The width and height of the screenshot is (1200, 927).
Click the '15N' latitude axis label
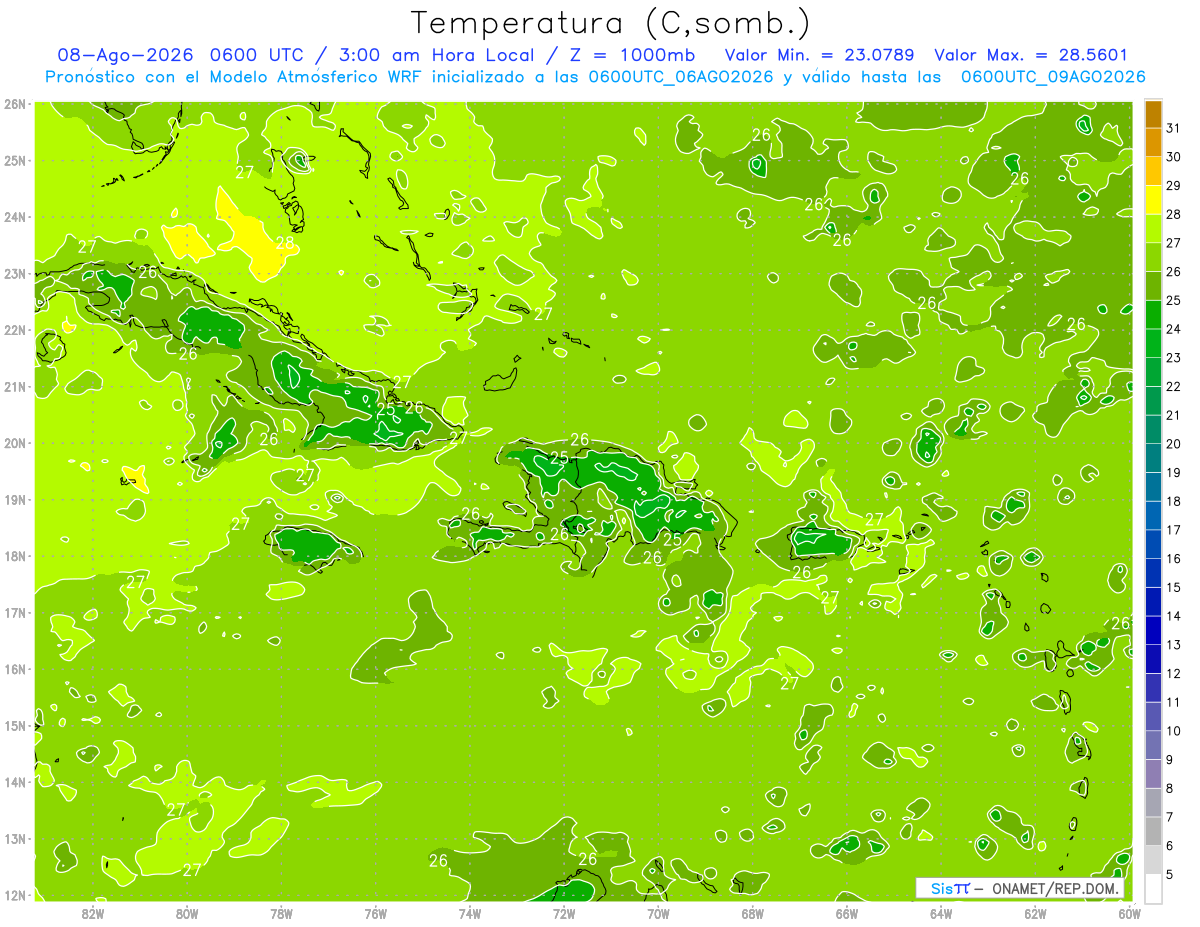[15, 726]
